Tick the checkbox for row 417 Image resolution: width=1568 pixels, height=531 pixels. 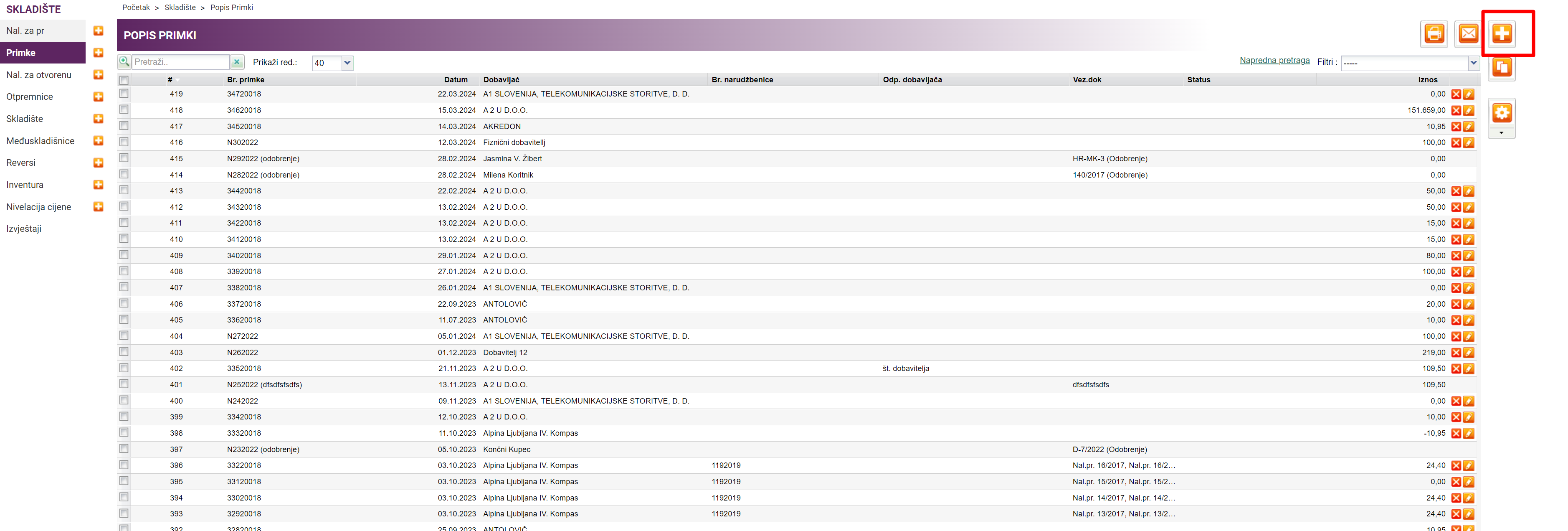point(124,125)
